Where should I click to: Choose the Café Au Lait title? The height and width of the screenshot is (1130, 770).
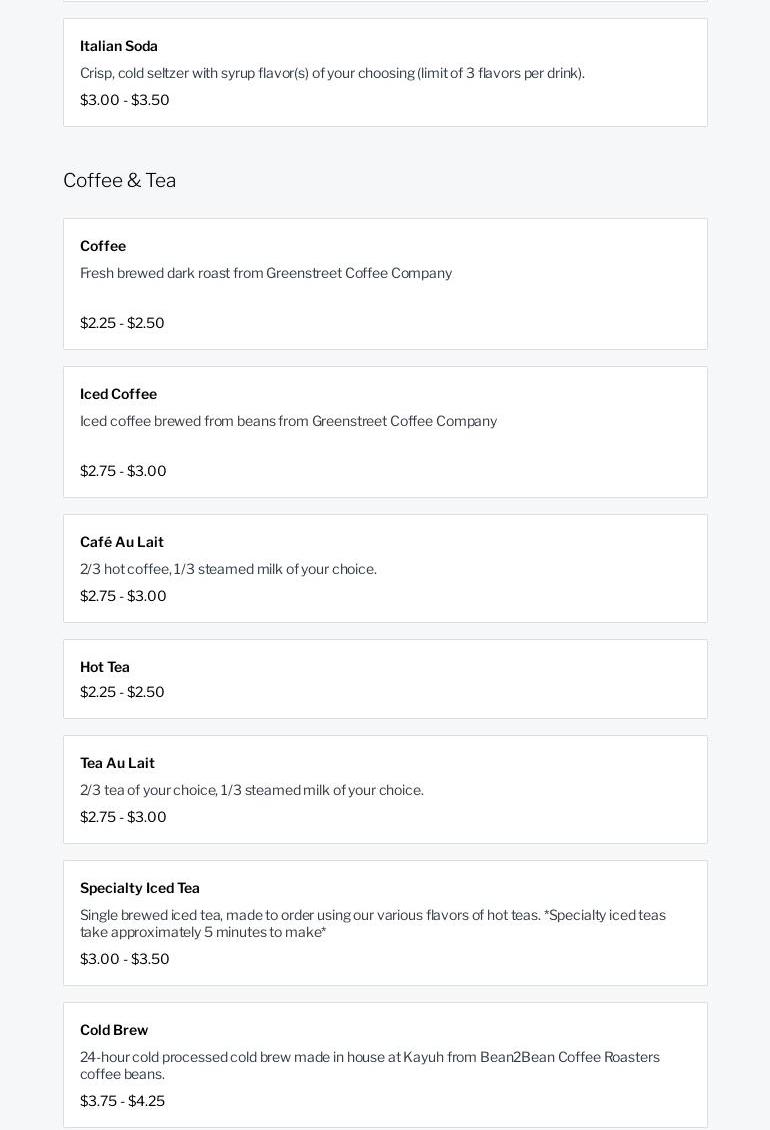pyautogui.click(x=122, y=542)
